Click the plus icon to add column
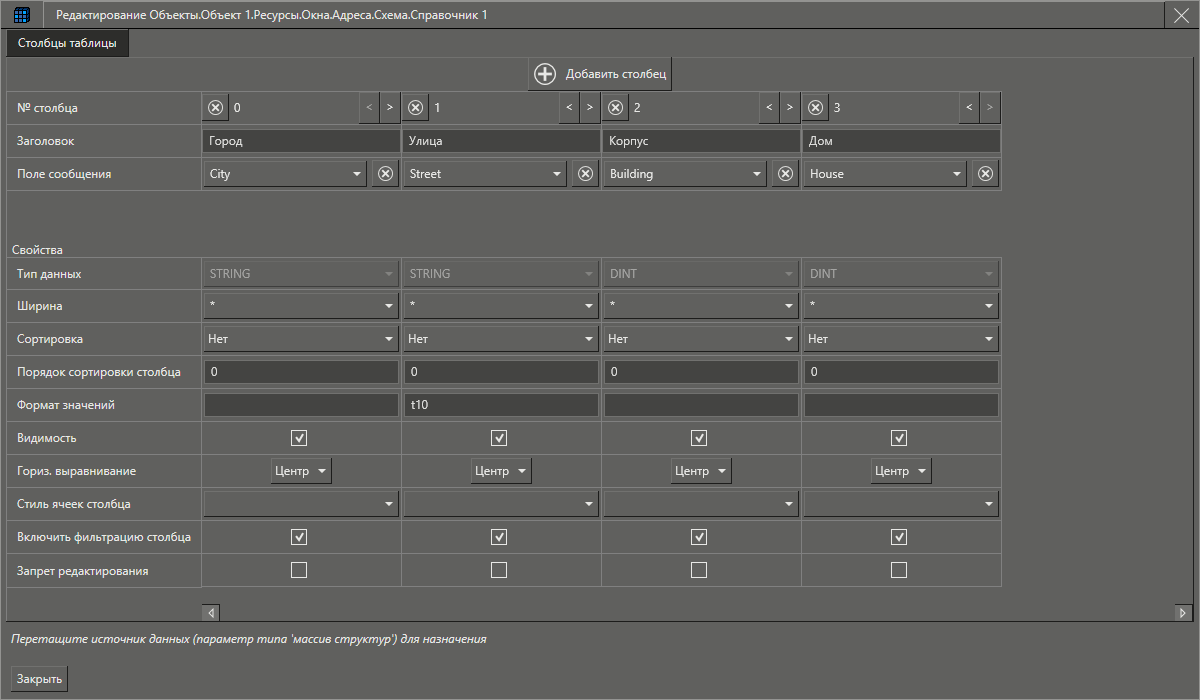This screenshot has height=700, width=1200. (545, 74)
